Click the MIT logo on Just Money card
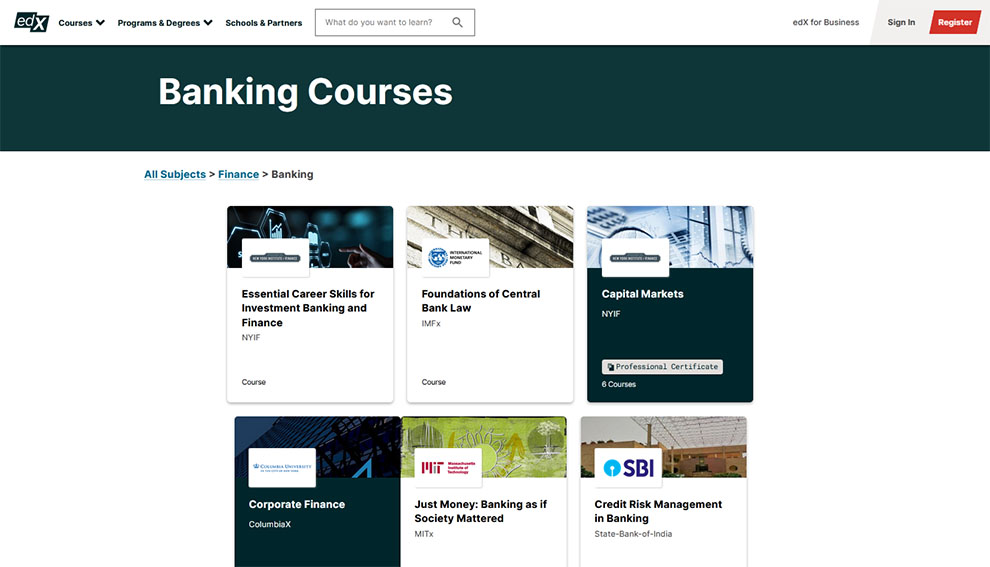Image resolution: width=990 pixels, height=567 pixels. coord(448,467)
